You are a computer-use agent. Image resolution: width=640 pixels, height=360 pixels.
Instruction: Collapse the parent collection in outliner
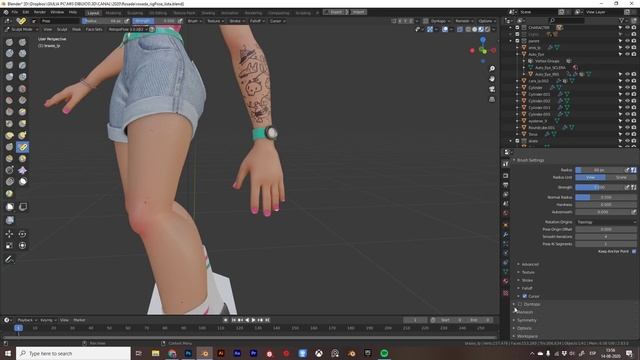point(511,41)
